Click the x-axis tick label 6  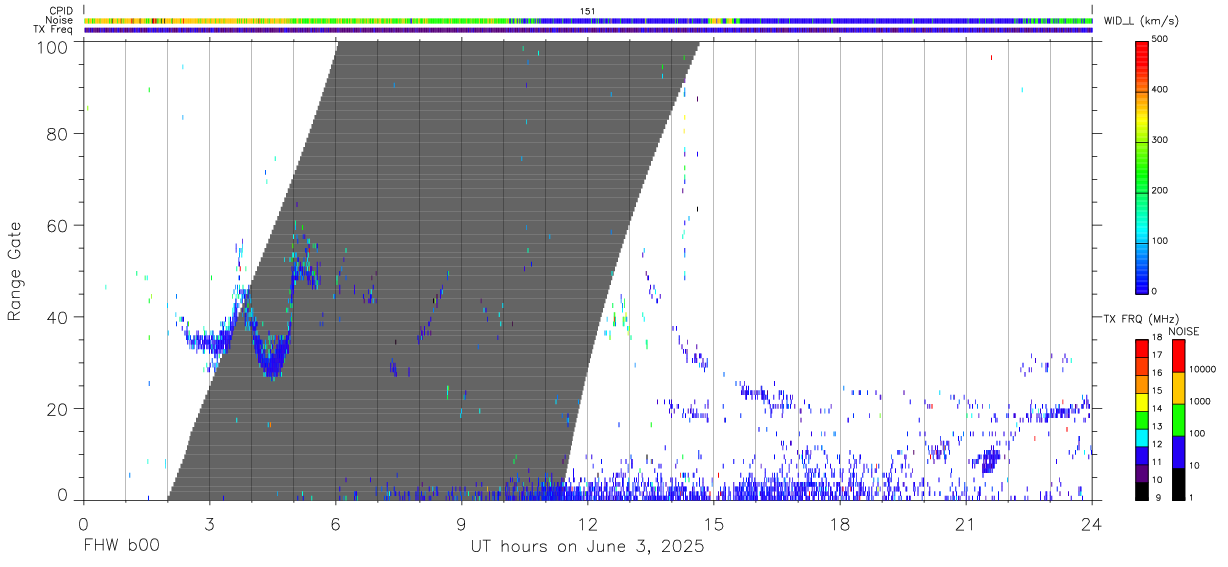point(335,524)
